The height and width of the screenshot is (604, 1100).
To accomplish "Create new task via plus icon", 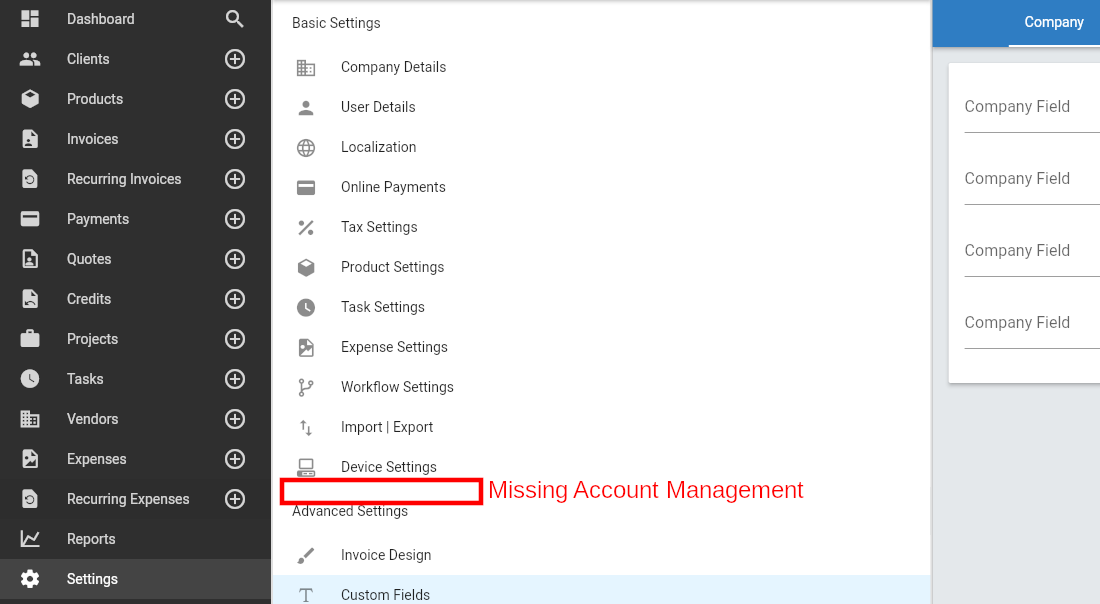I will (234, 379).
